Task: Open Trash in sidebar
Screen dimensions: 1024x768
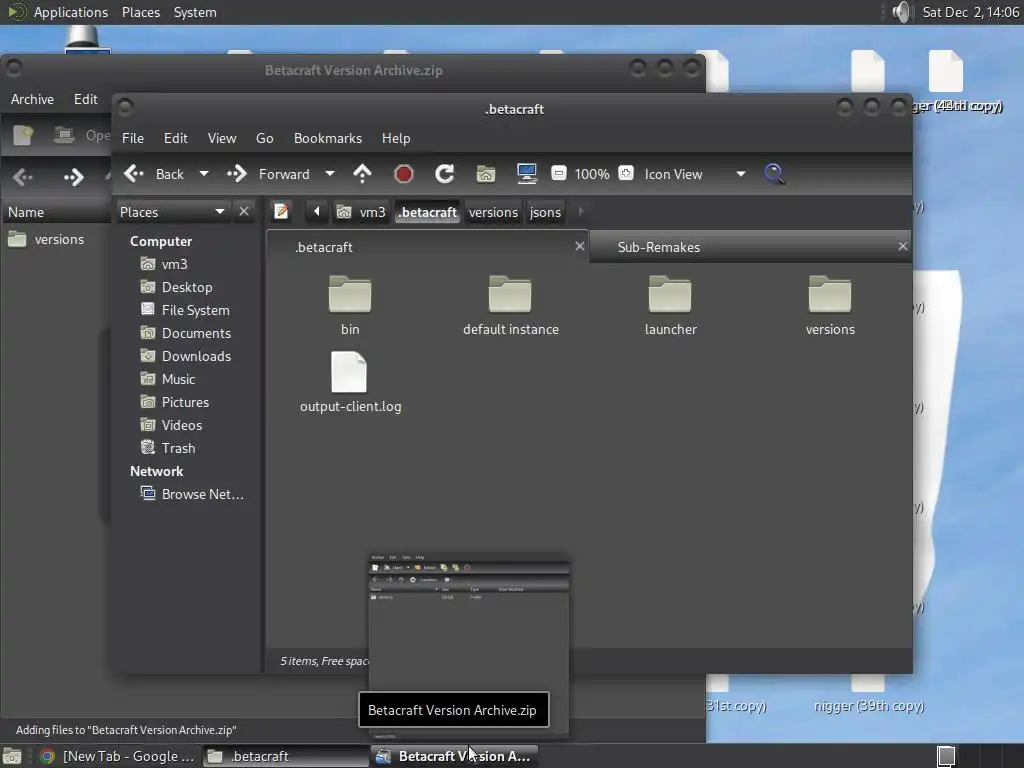Action: click(x=178, y=448)
